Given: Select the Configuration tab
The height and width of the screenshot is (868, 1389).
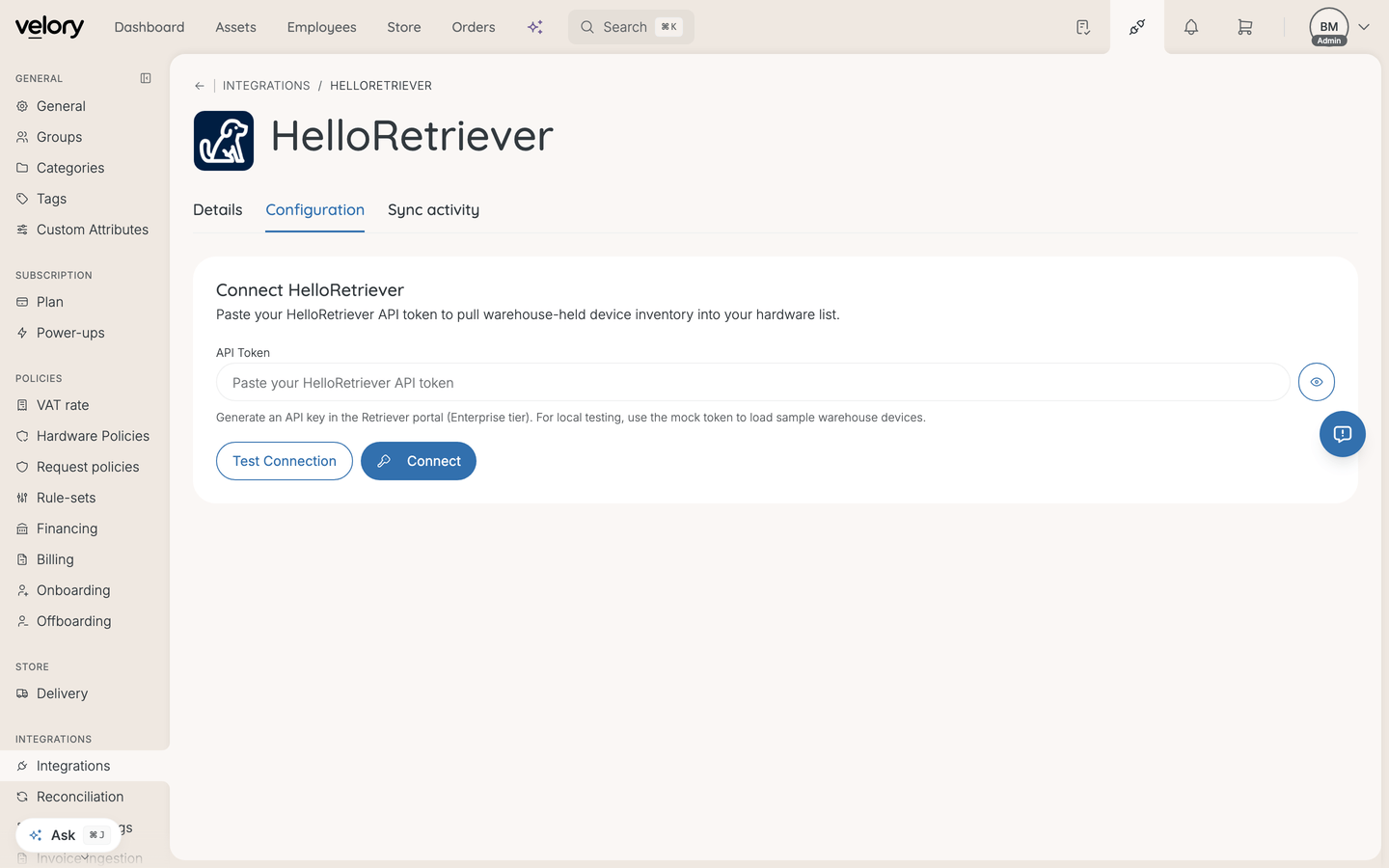Looking at the screenshot, I should coord(315,210).
